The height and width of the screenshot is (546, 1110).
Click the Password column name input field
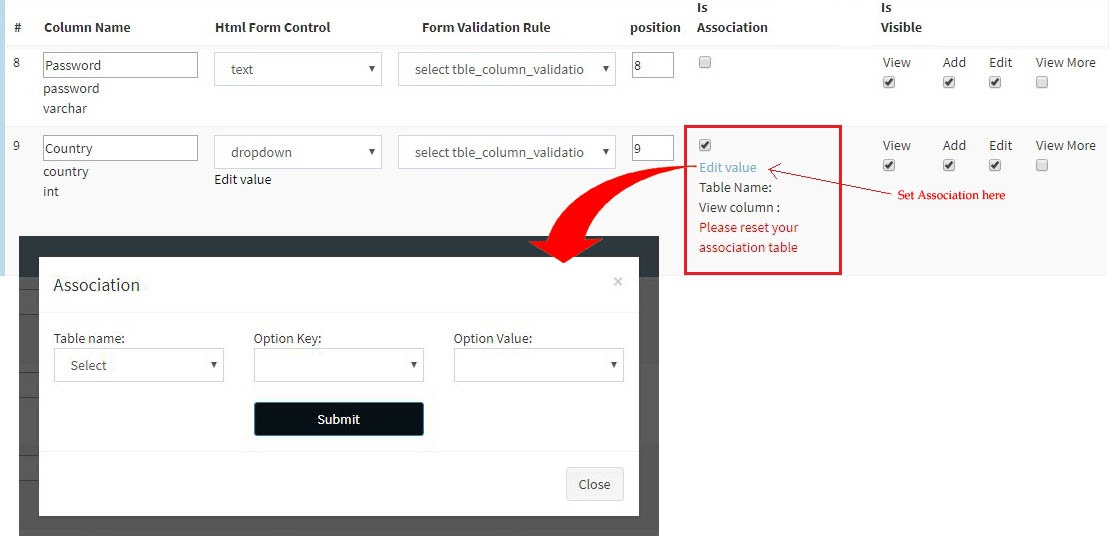point(120,65)
